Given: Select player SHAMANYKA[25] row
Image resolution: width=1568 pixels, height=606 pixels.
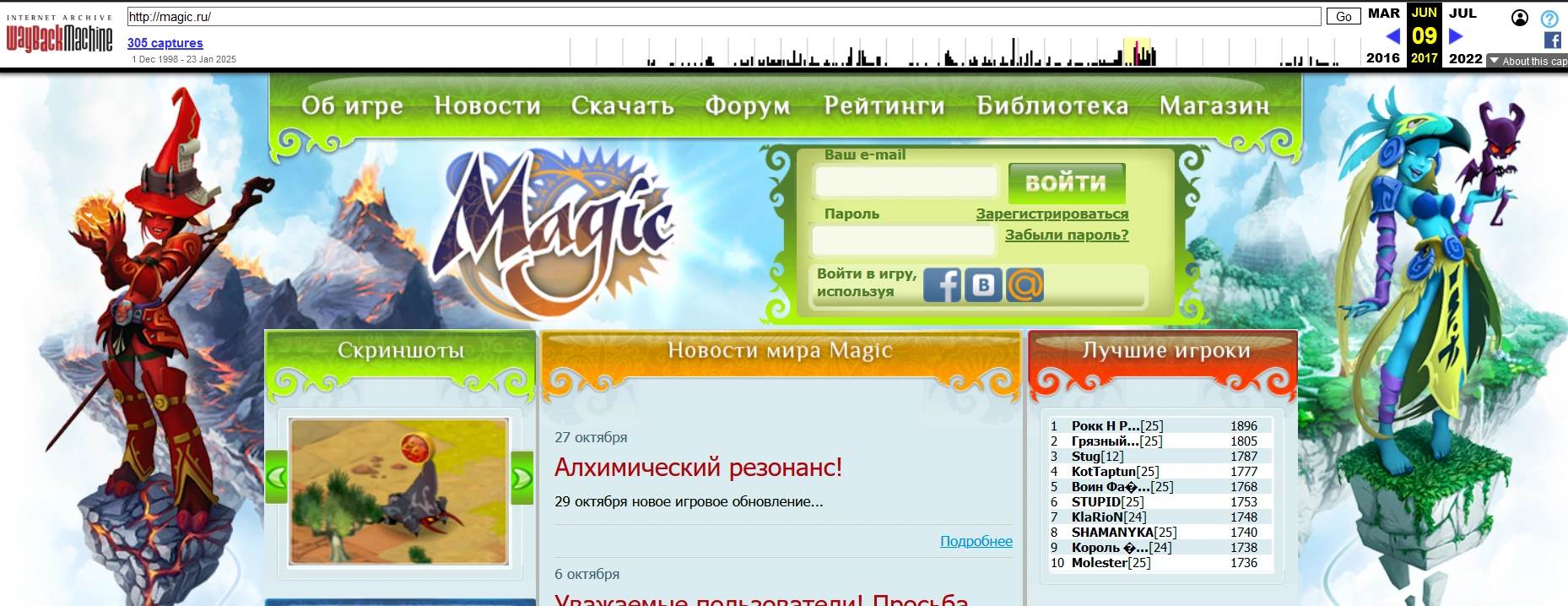Looking at the screenshot, I should [1160, 533].
